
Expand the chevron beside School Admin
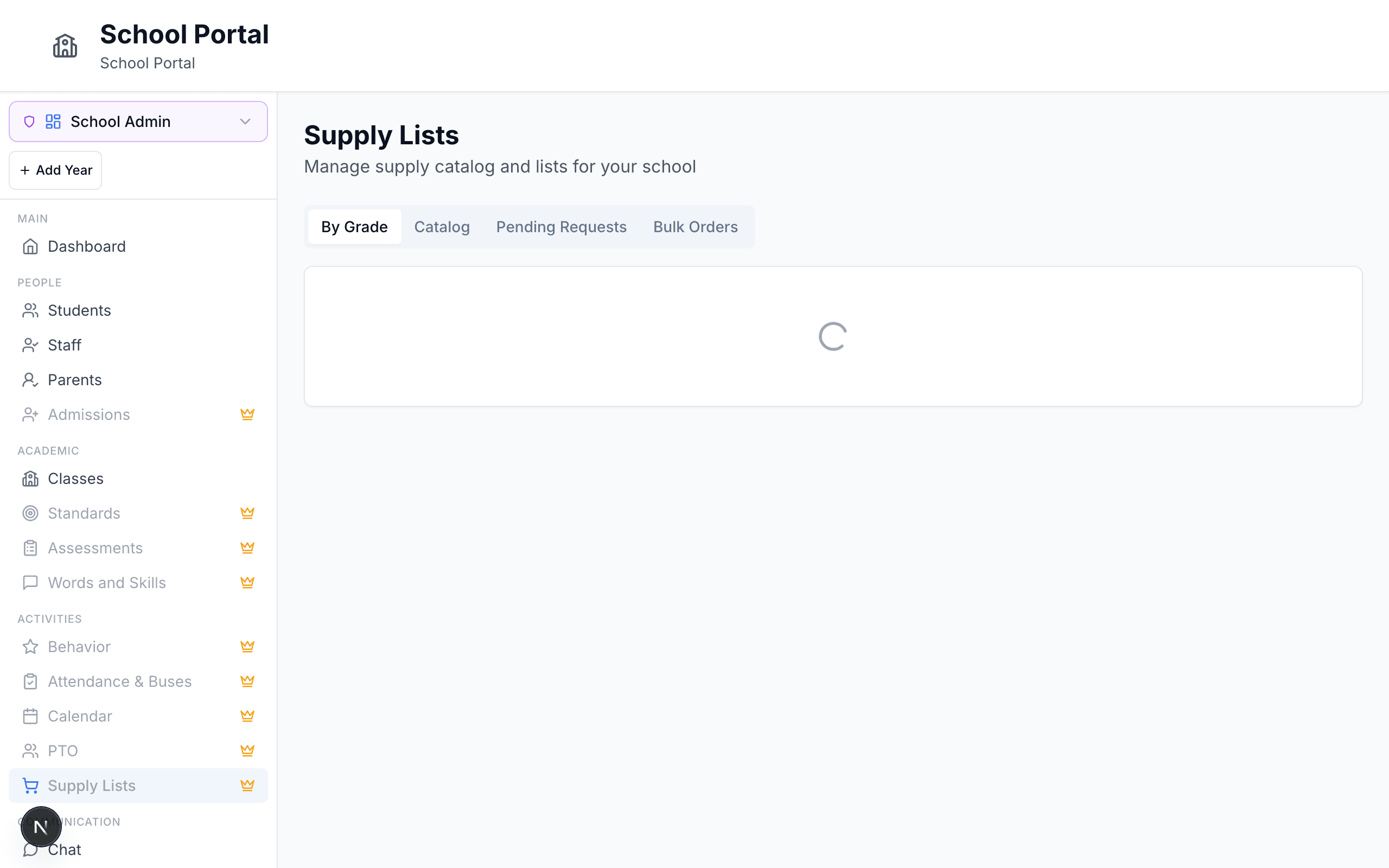click(245, 121)
